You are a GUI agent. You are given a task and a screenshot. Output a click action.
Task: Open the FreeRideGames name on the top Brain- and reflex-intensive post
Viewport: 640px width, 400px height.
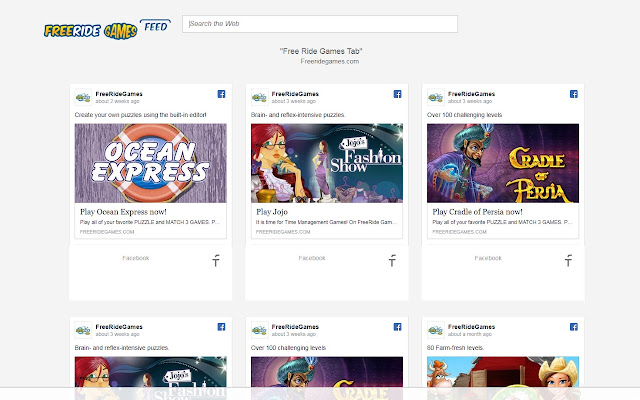[295, 94]
